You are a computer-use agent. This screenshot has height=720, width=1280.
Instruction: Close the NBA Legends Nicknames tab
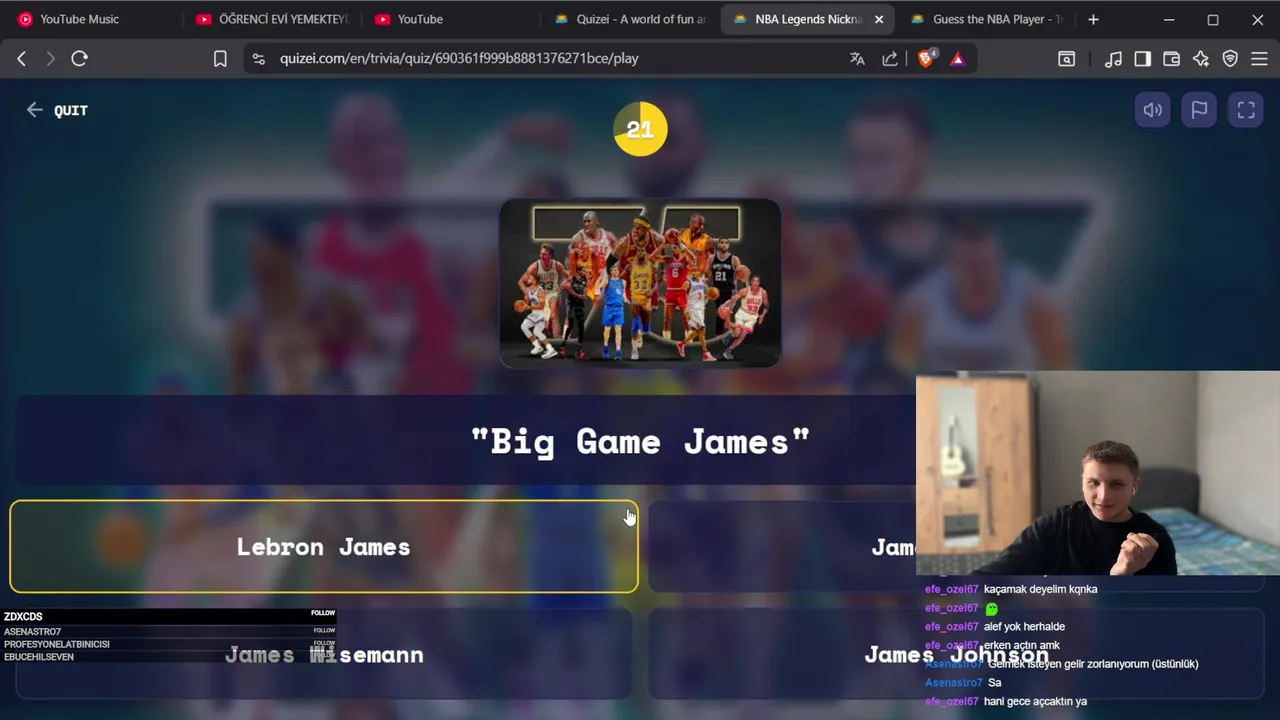(x=879, y=19)
